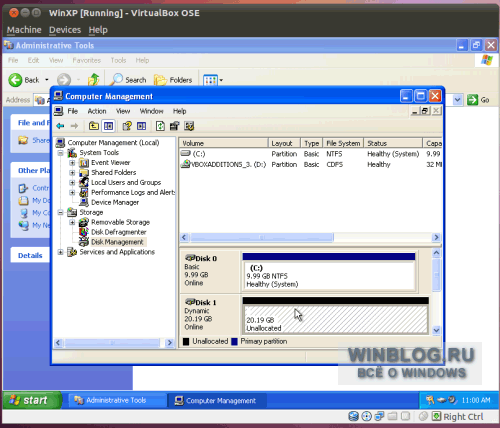Click the (C:) volume row in list
The width and height of the screenshot is (500, 428).
click(x=310, y=154)
